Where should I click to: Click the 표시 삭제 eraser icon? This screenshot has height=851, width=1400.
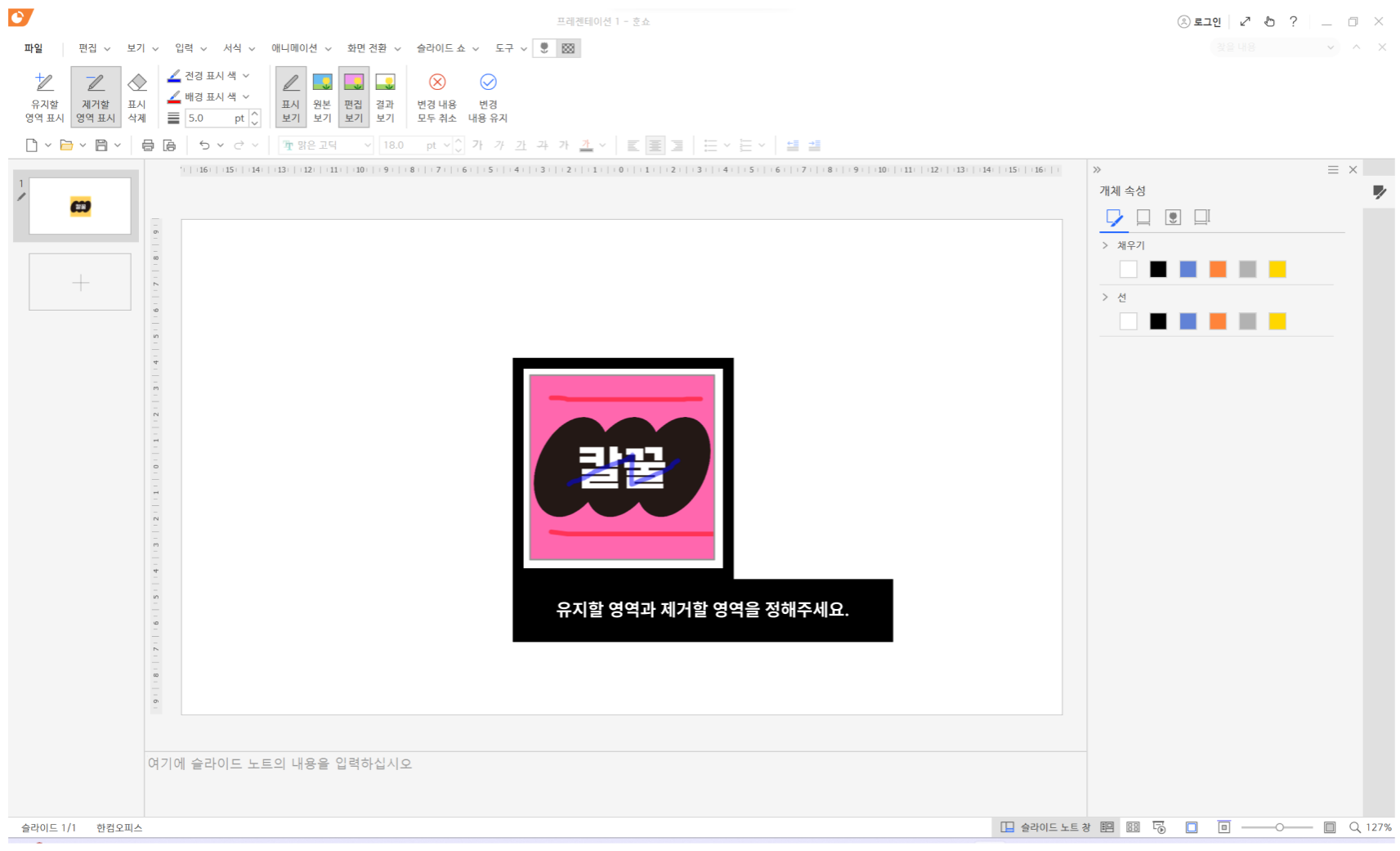click(x=137, y=96)
